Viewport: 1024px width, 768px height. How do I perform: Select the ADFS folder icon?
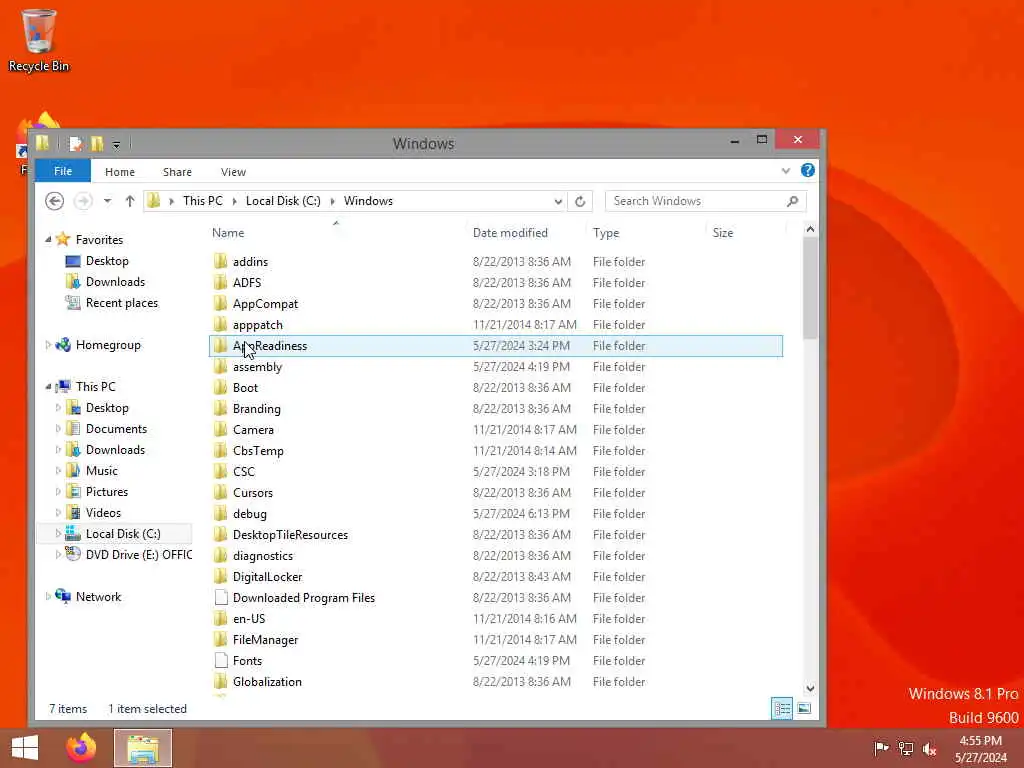(221, 282)
